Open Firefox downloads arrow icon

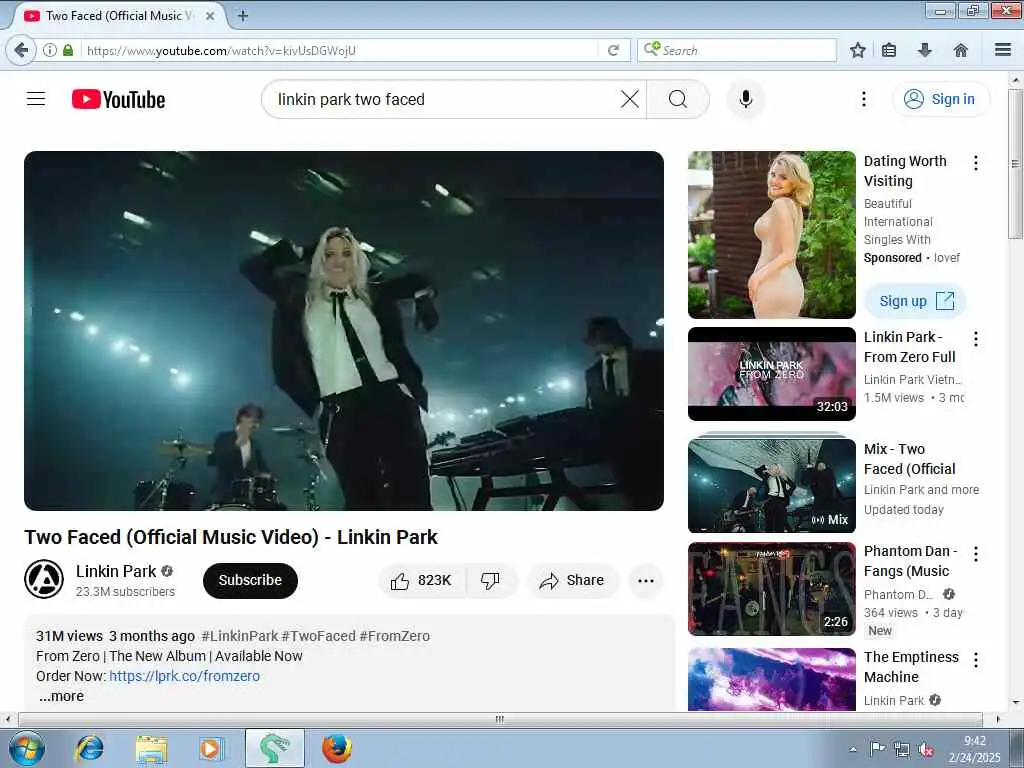925,50
